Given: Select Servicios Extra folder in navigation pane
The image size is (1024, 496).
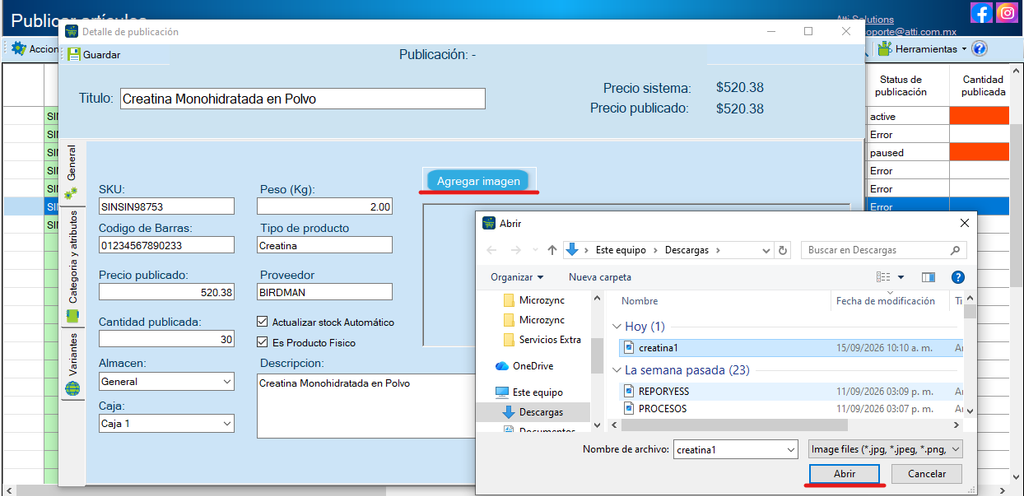Looking at the screenshot, I should 550,339.
